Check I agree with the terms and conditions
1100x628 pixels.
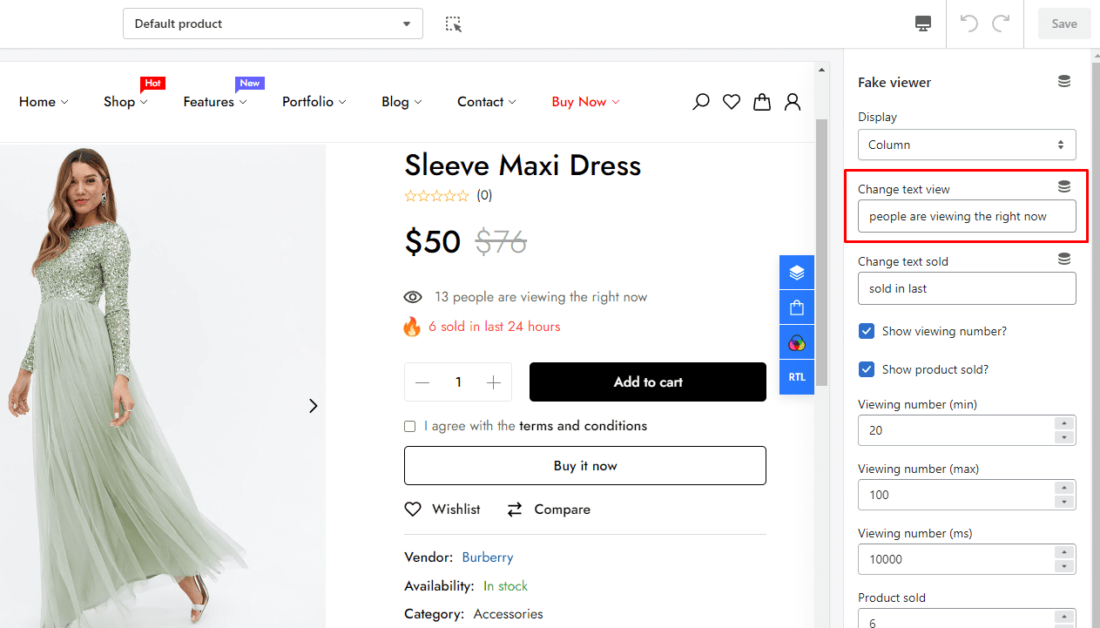pyautogui.click(x=410, y=426)
